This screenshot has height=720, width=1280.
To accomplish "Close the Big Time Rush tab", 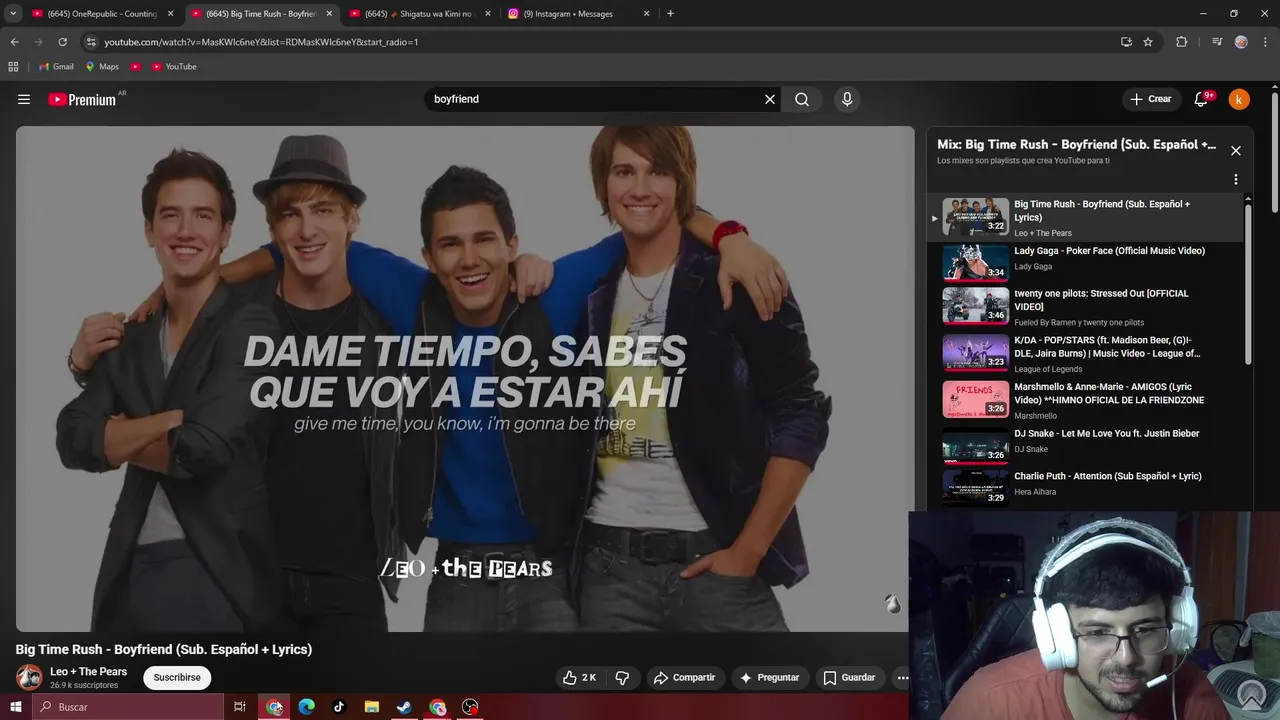I will (329, 14).
